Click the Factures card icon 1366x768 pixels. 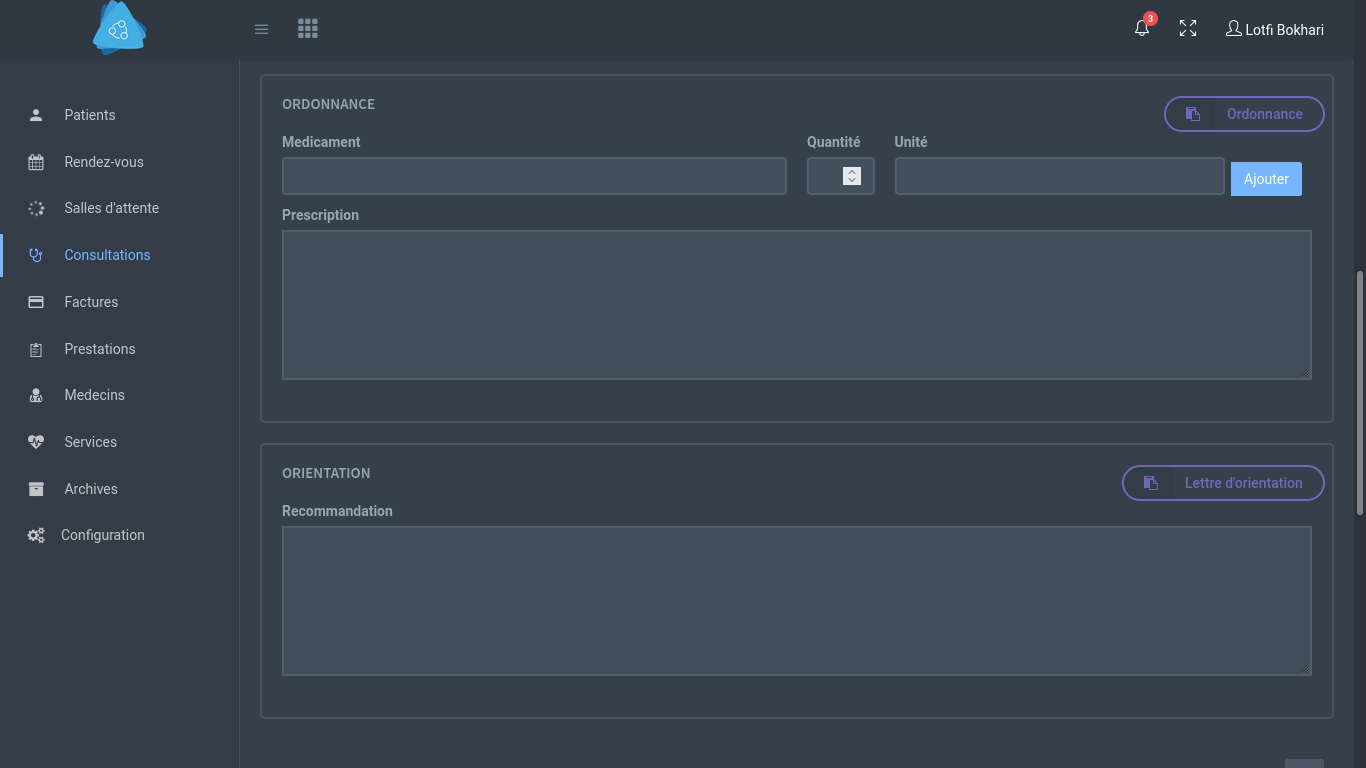point(36,302)
